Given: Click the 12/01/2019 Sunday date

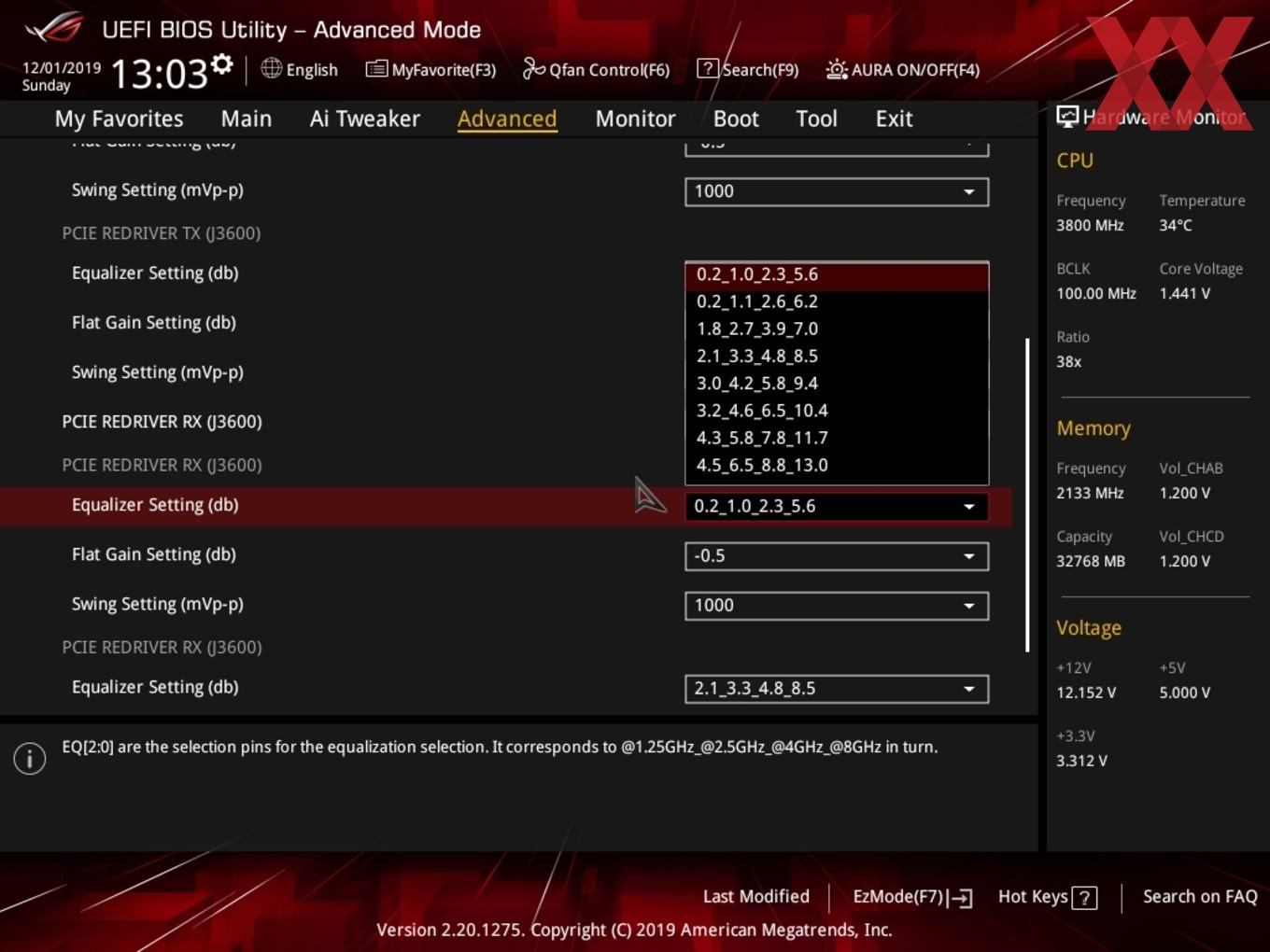Looking at the screenshot, I should click(61, 77).
